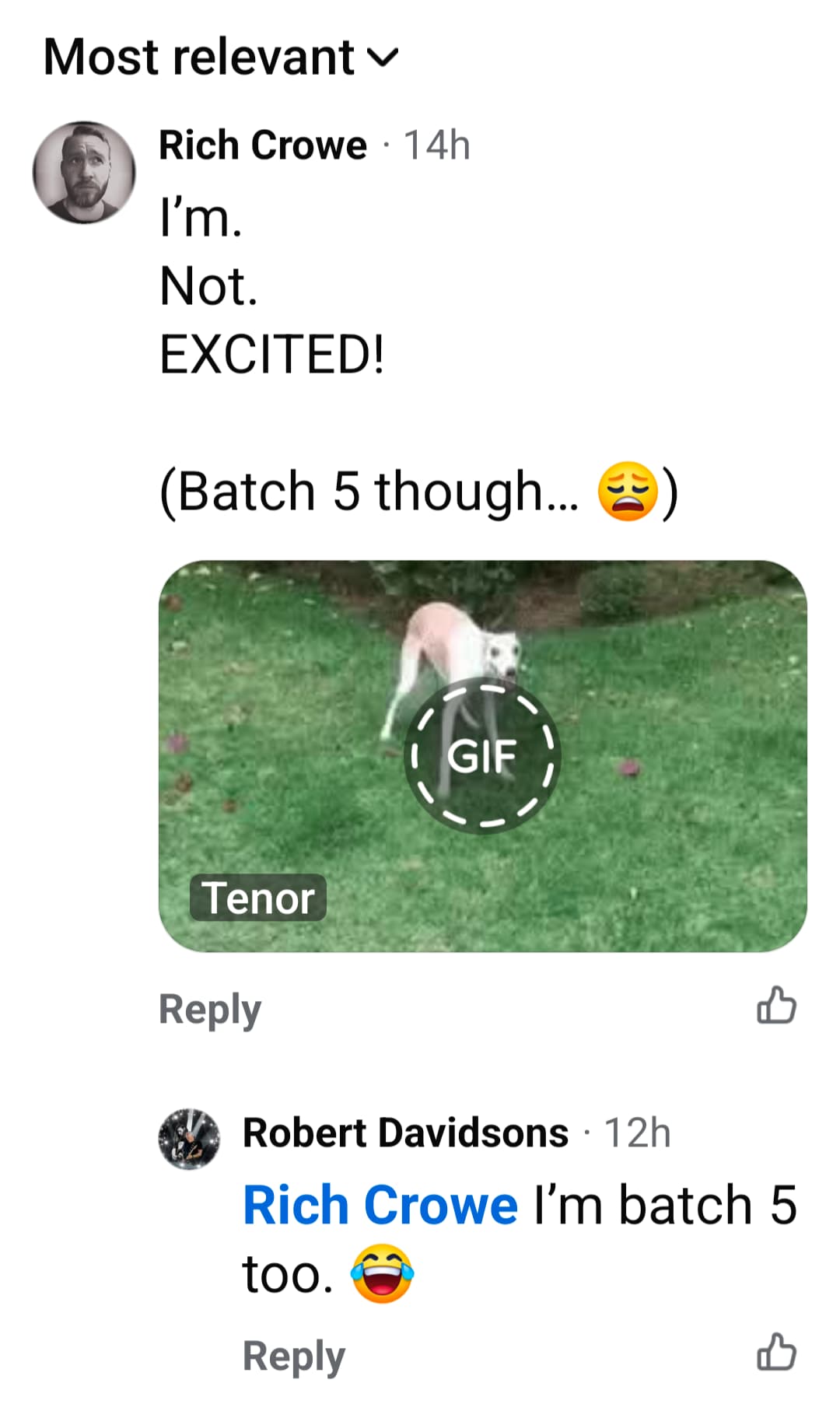
Task: Tap the laughing tears emoji in reply
Action: click(382, 1273)
